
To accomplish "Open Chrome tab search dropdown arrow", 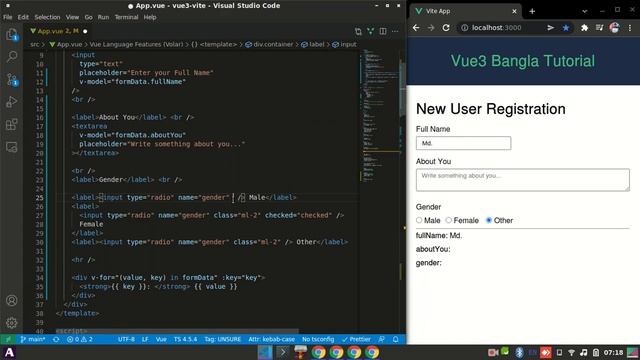I will pos(584,11).
